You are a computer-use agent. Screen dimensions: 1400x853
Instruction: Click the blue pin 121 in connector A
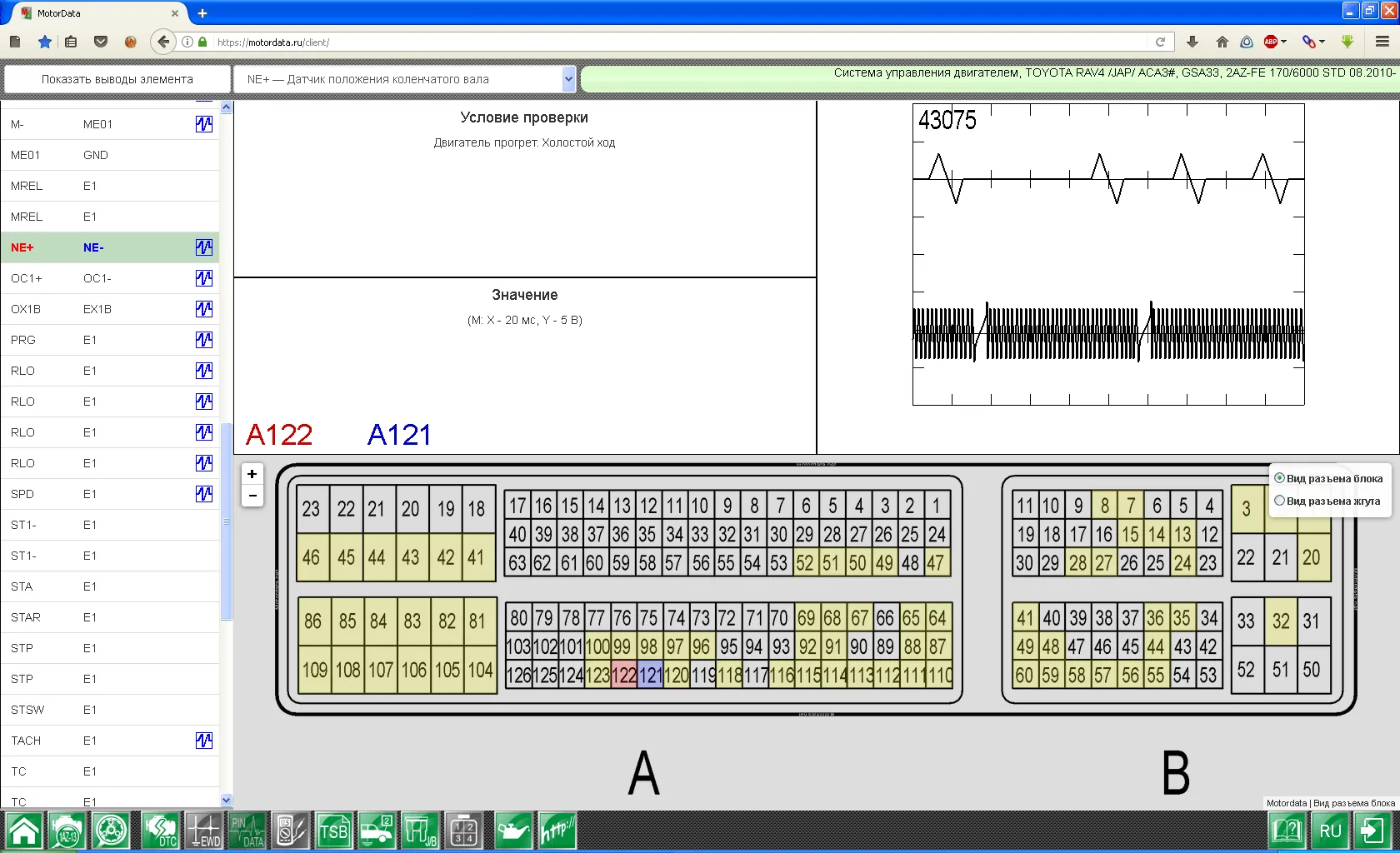651,675
